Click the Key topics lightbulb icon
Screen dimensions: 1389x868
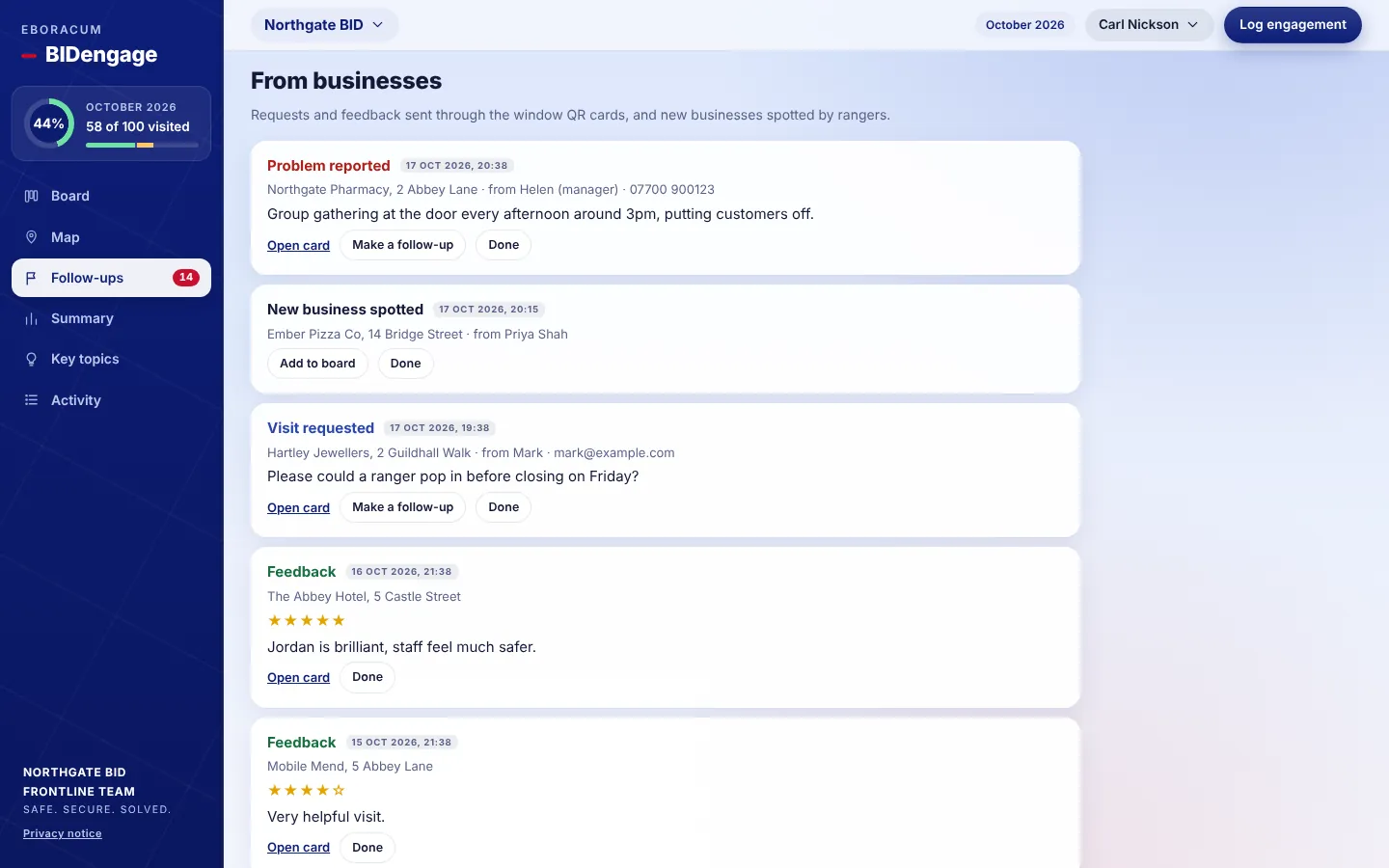coord(31,359)
